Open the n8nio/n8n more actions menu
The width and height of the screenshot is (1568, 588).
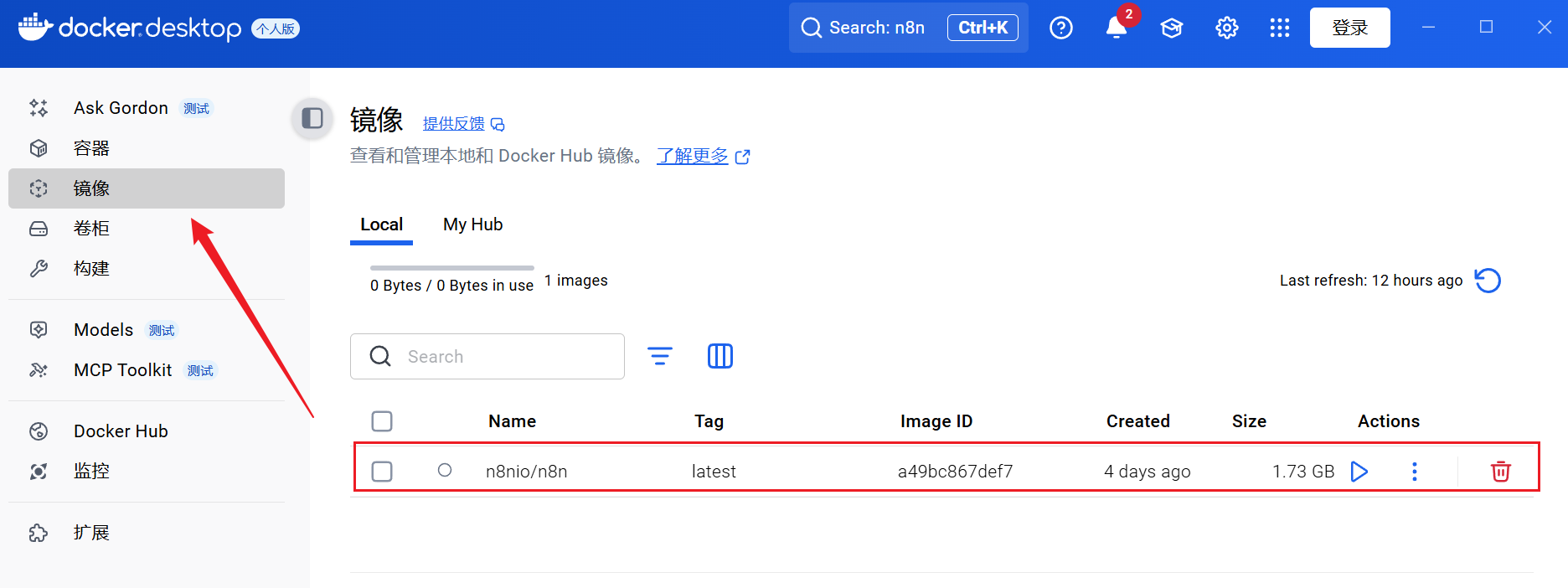click(1415, 472)
